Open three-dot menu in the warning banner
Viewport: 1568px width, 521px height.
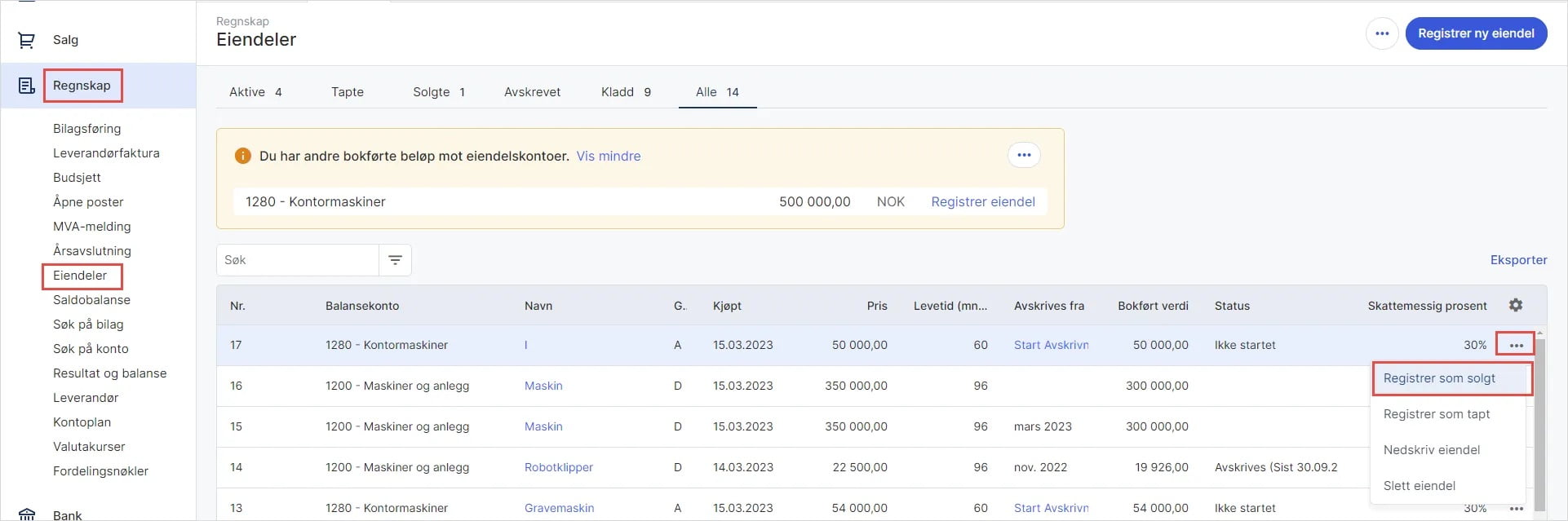[x=1024, y=155]
